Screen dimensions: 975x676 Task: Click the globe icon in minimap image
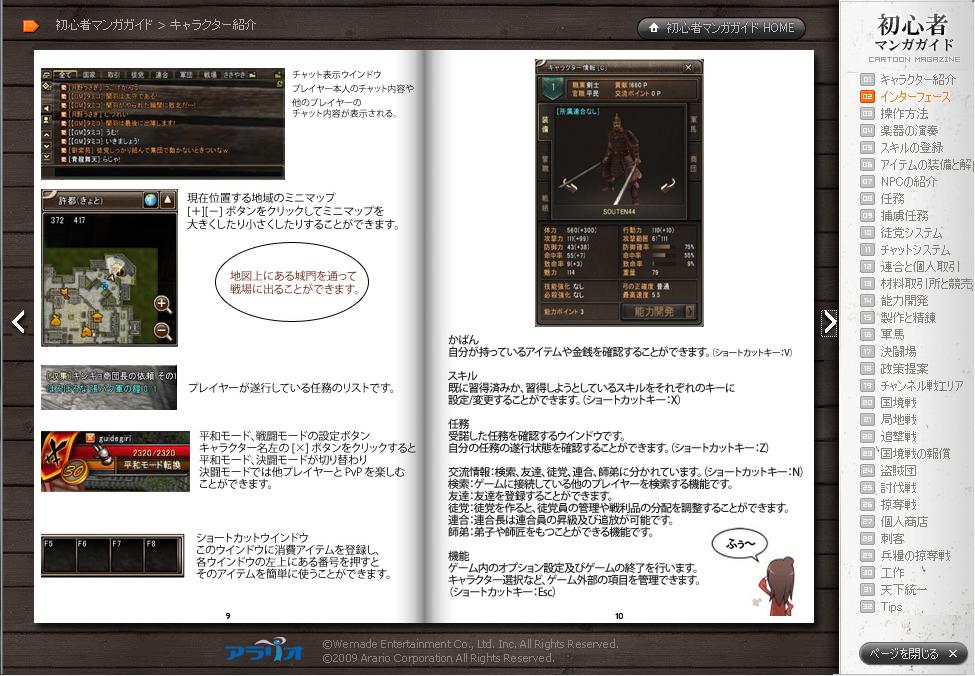150,200
